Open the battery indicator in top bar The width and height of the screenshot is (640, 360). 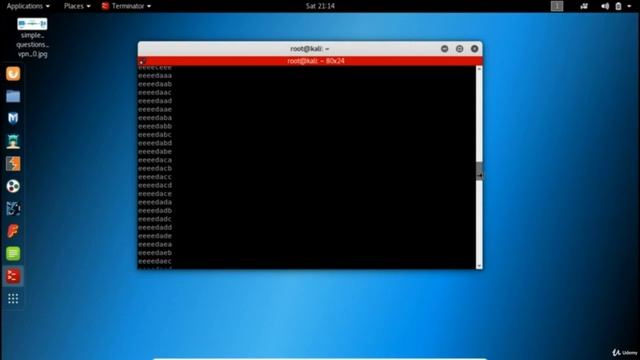tap(618, 6)
